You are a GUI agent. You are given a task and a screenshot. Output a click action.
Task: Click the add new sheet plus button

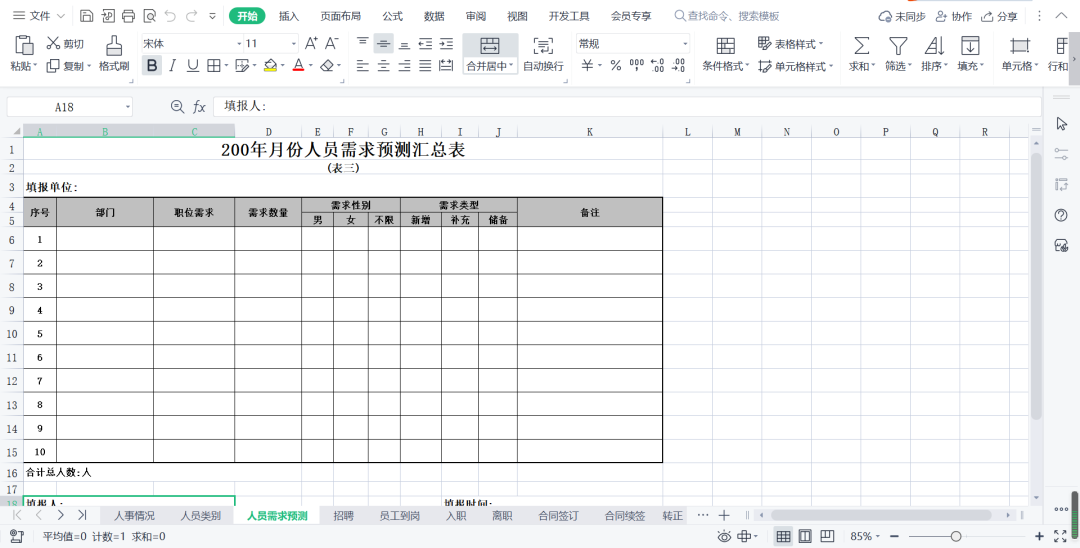[724, 516]
